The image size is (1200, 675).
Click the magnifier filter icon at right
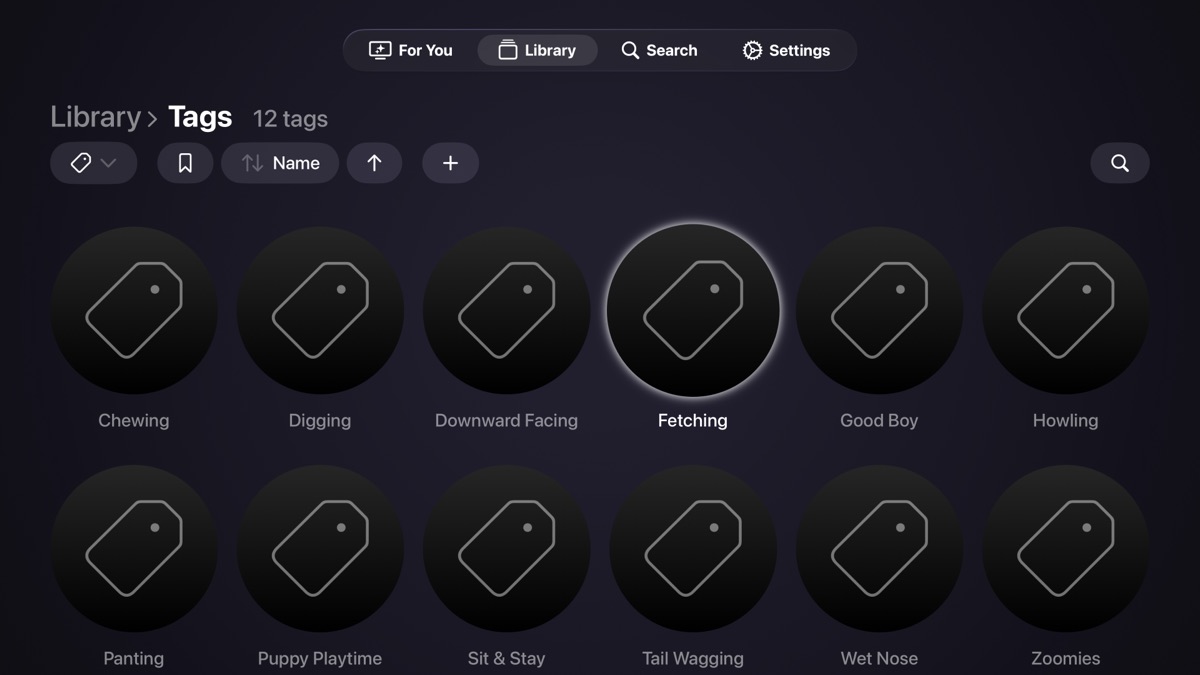[x=1120, y=163]
